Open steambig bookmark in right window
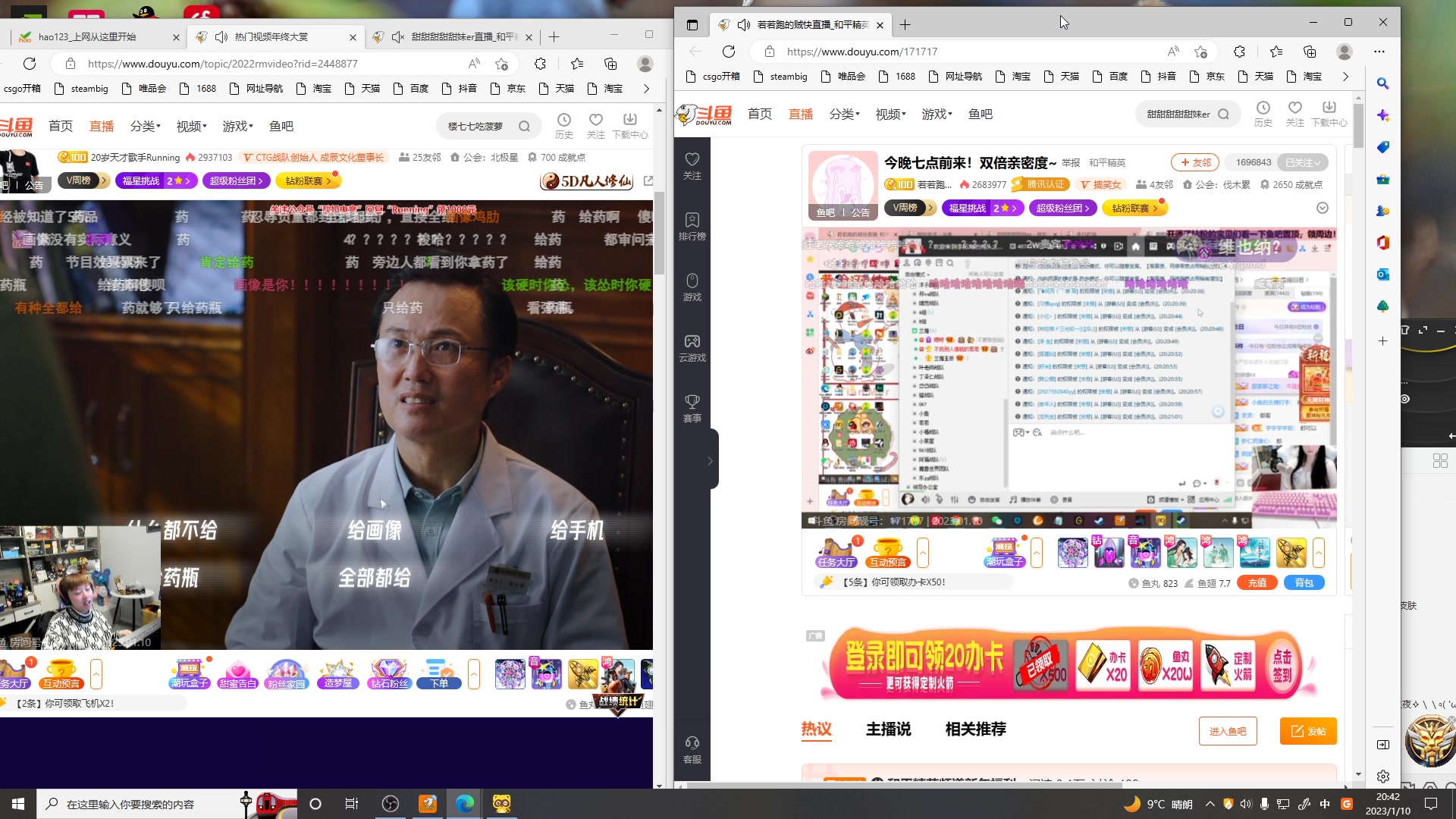Viewport: 1456px width, 819px height. point(780,77)
